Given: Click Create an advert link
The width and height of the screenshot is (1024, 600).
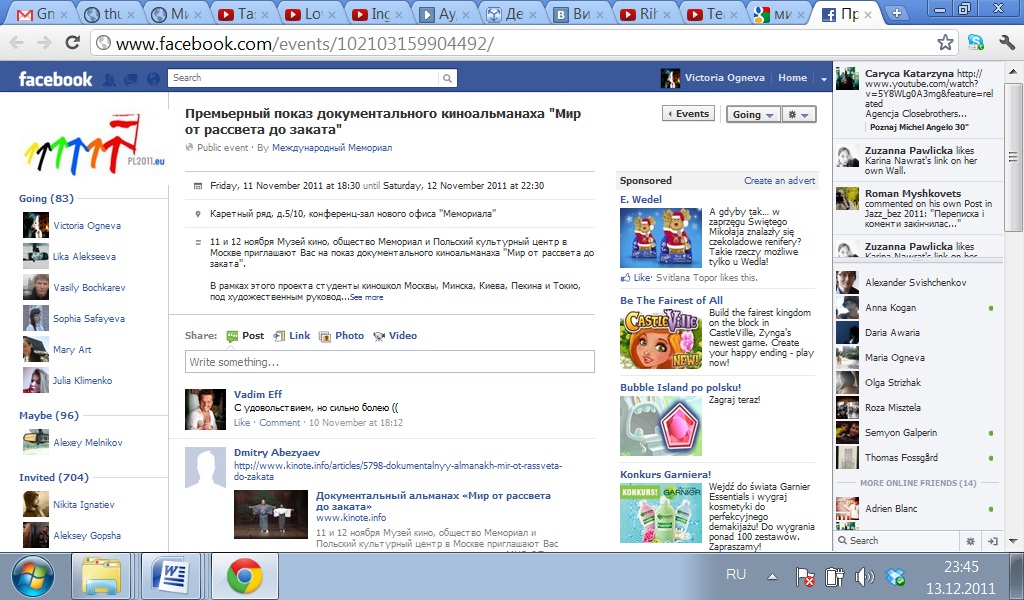Looking at the screenshot, I should [x=779, y=181].
